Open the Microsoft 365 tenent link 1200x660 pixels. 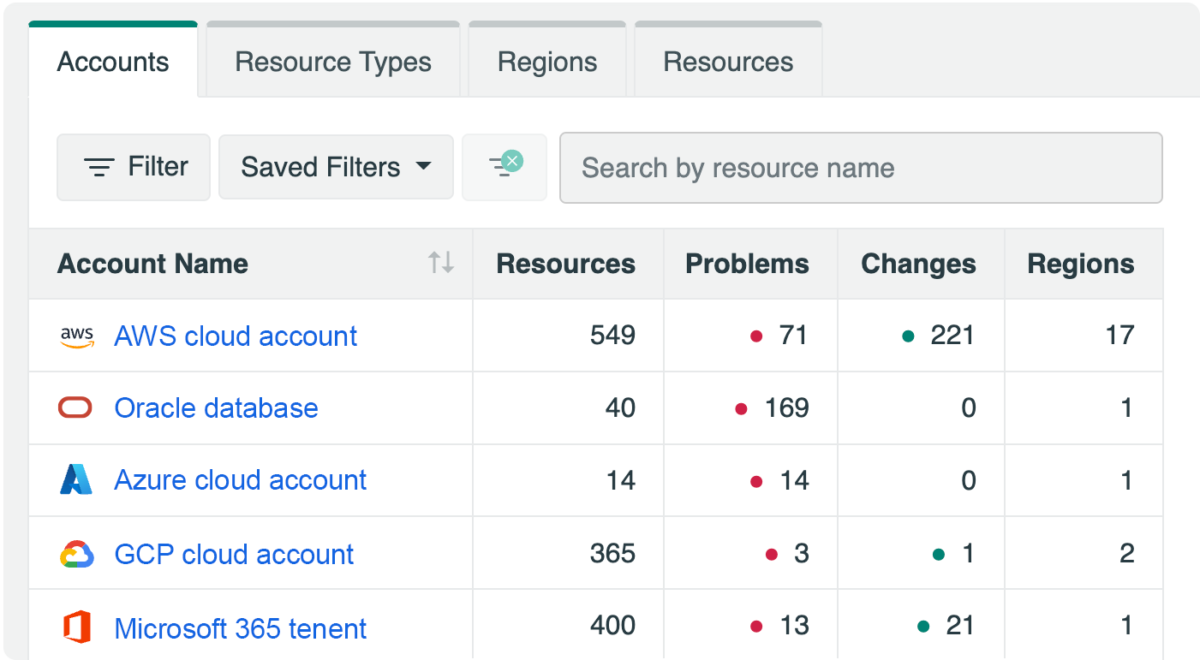click(240, 628)
